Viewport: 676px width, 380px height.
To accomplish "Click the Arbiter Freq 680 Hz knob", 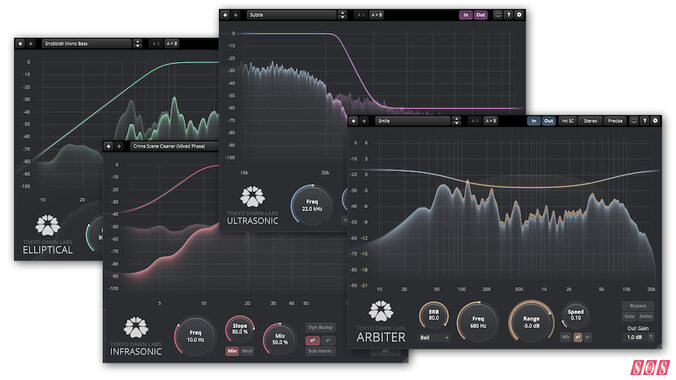I will [478, 322].
